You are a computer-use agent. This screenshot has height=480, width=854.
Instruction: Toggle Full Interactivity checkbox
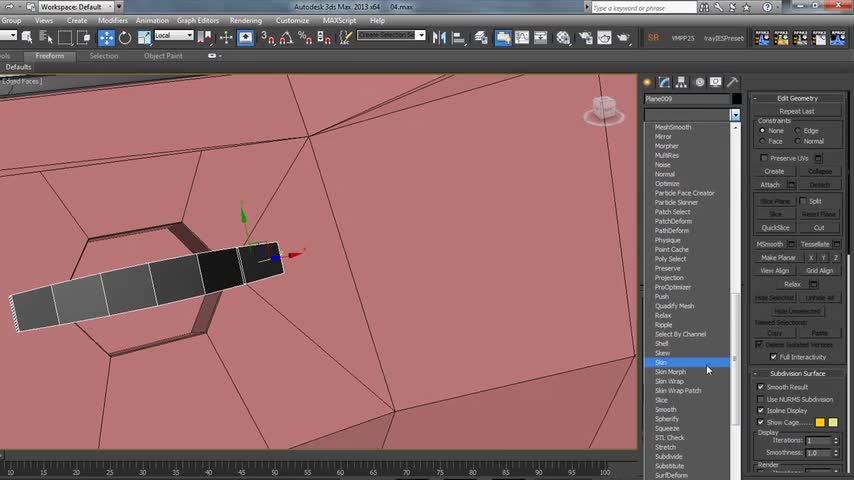(x=773, y=357)
